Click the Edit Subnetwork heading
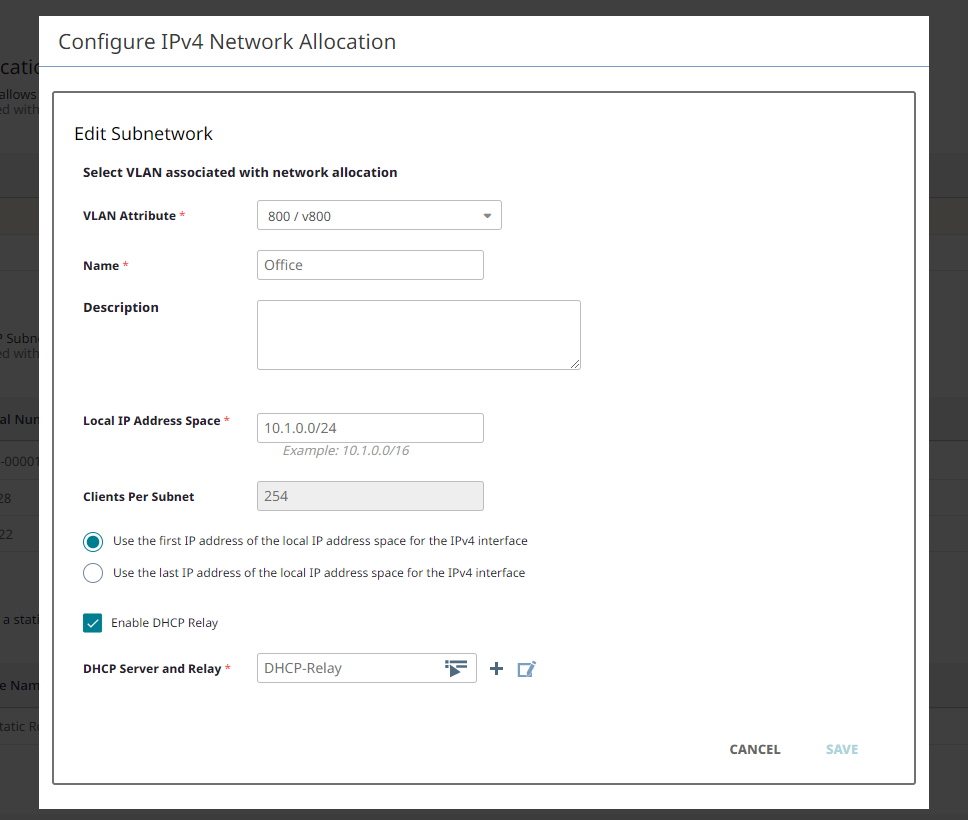 click(x=143, y=133)
